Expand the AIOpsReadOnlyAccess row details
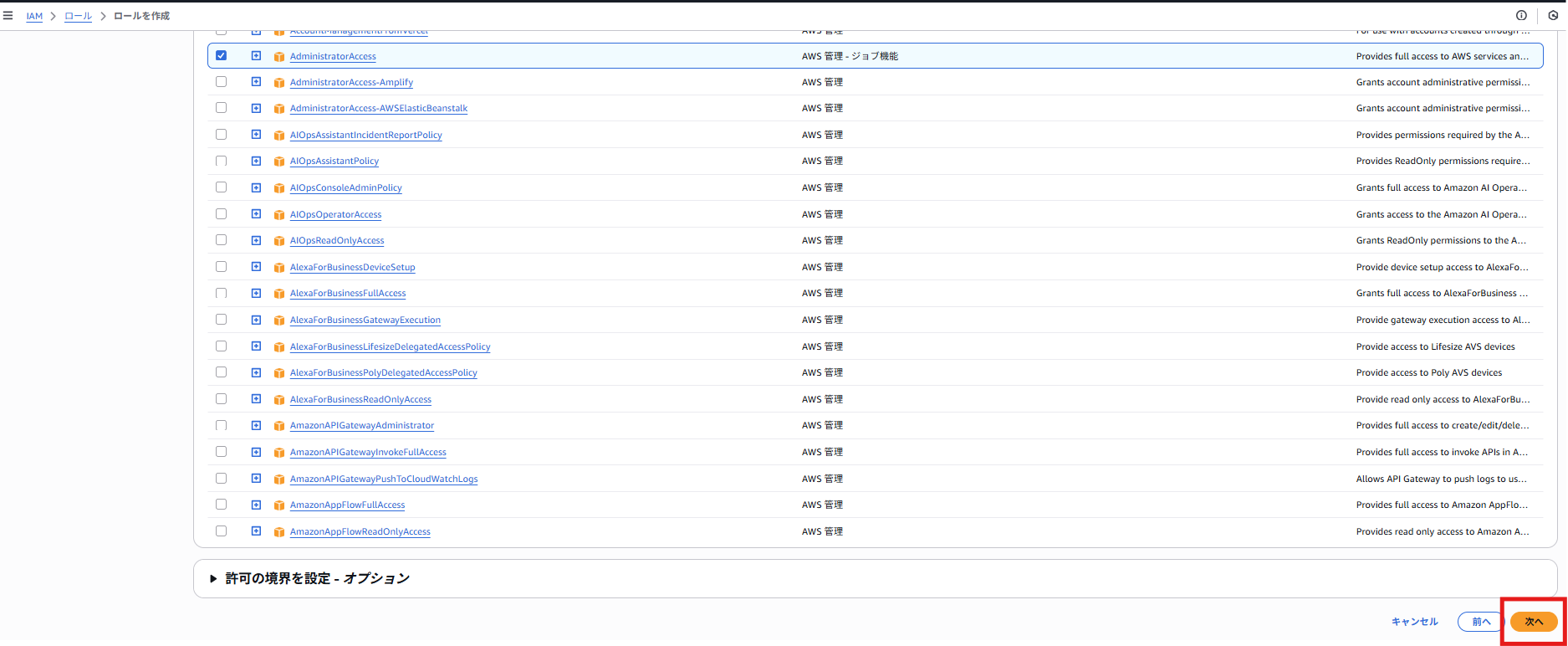The image size is (1568, 646). point(256,240)
